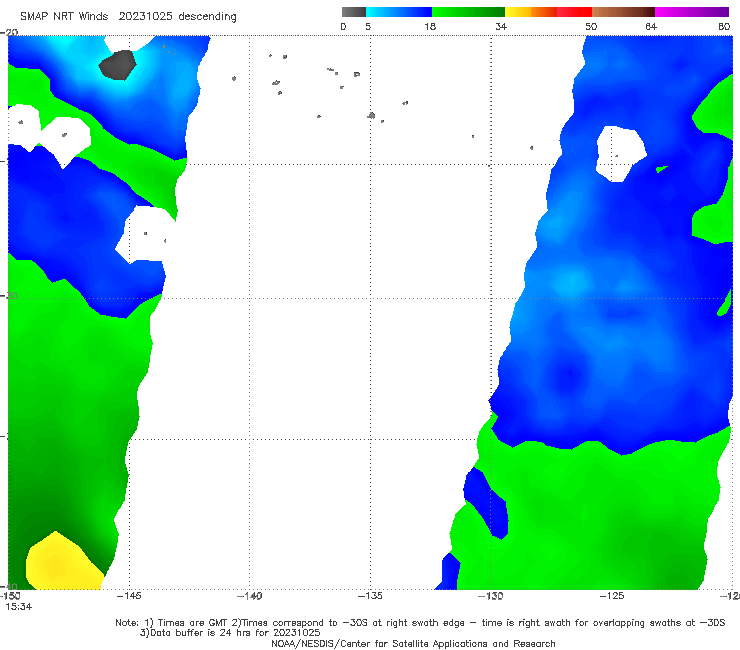Image resolution: width=740 pixels, height=650 pixels.
Task: Click the longitude label '-130'
Action: pyautogui.click(x=491, y=596)
